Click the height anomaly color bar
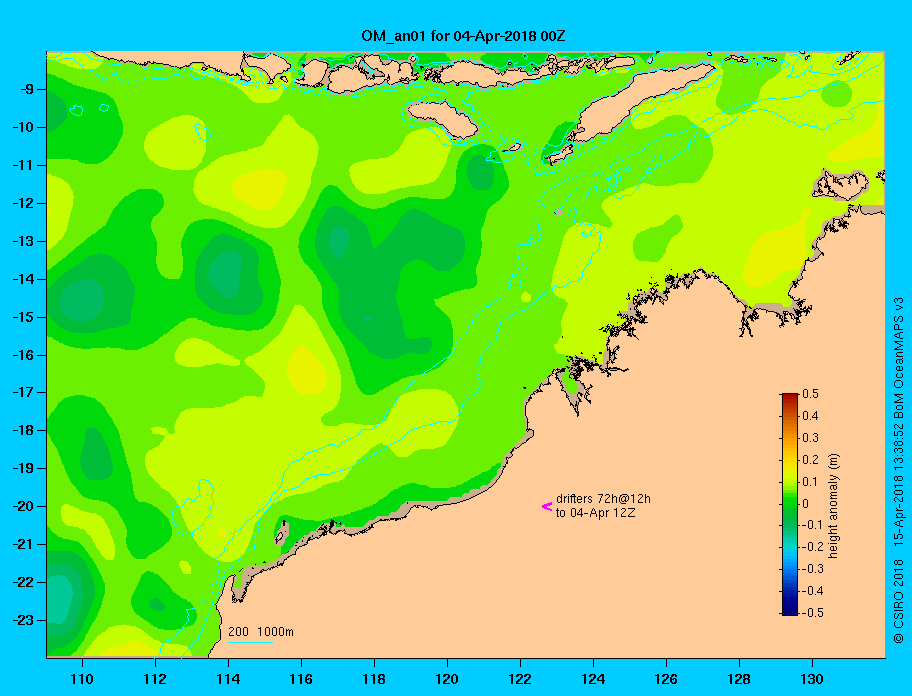Viewport: 912px width, 696px height. (x=790, y=504)
